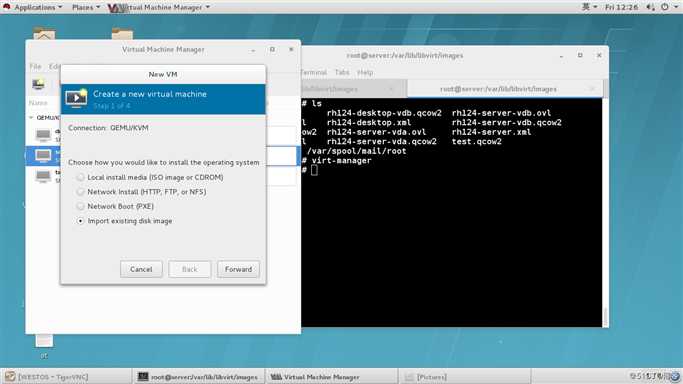Switch to Pictures taskbar item
This screenshot has width=683, height=384.
coord(464,377)
